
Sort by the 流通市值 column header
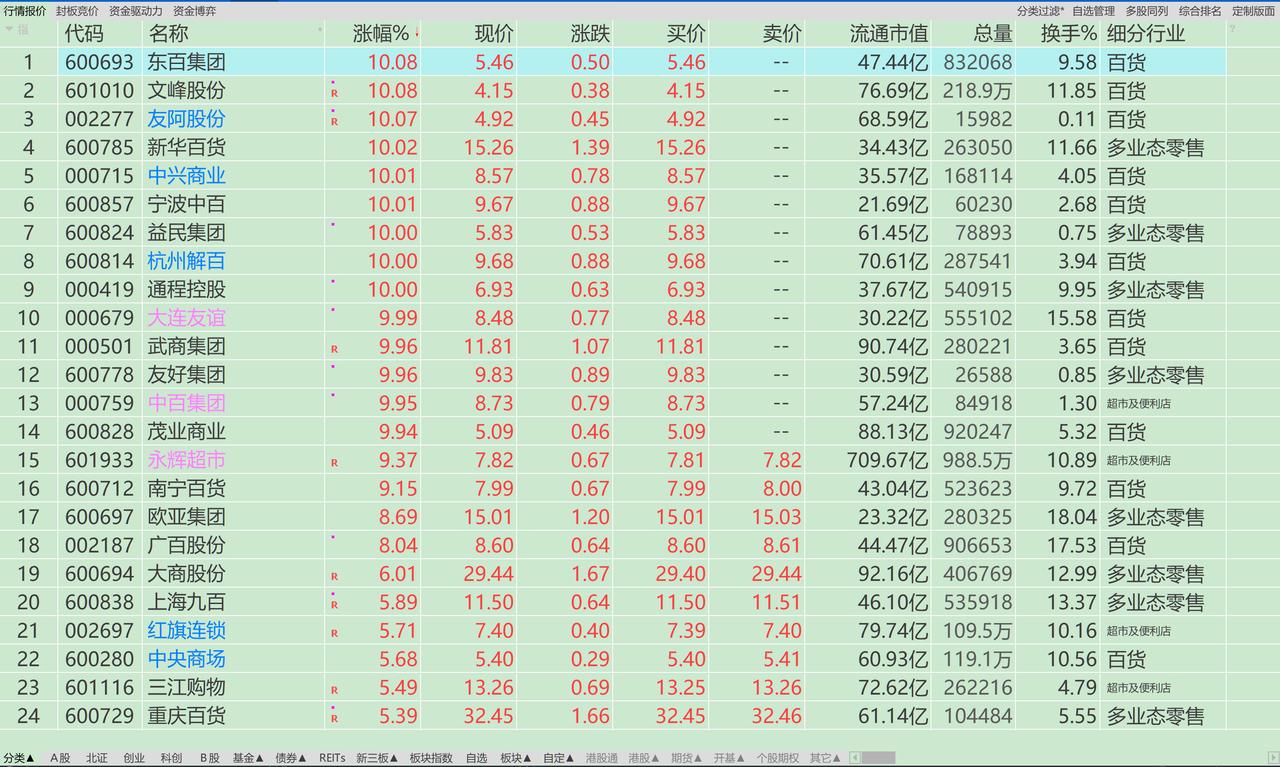889,33
